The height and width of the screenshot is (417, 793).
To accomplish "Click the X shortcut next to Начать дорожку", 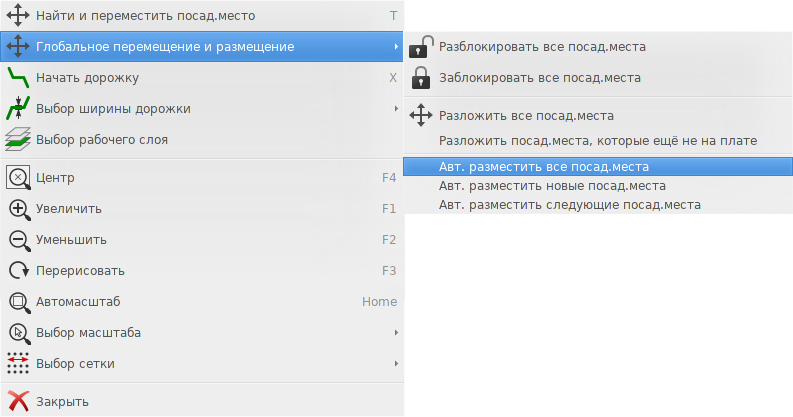I will 393,78.
